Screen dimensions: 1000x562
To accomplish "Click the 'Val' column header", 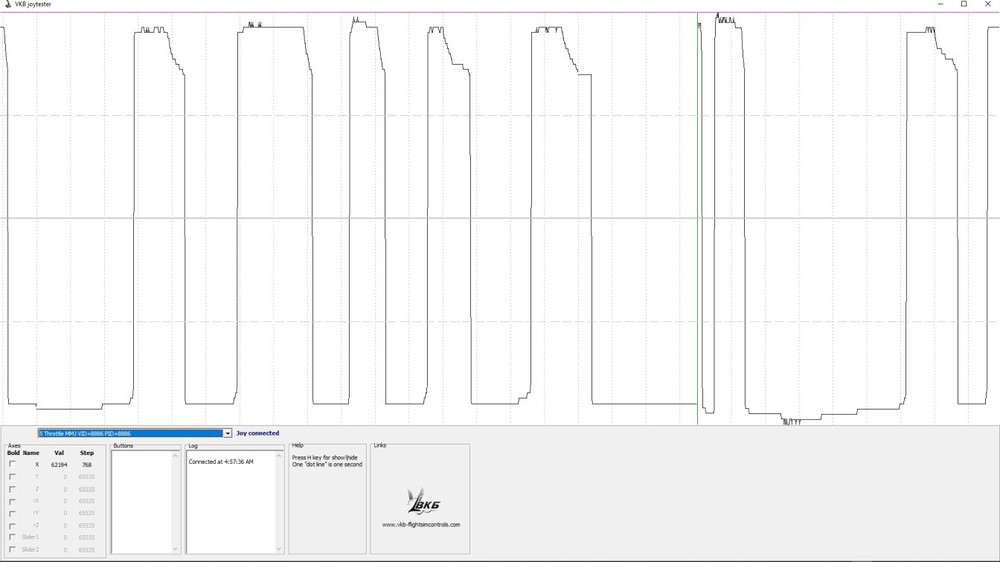I will pyautogui.click(x=59, y=453).
